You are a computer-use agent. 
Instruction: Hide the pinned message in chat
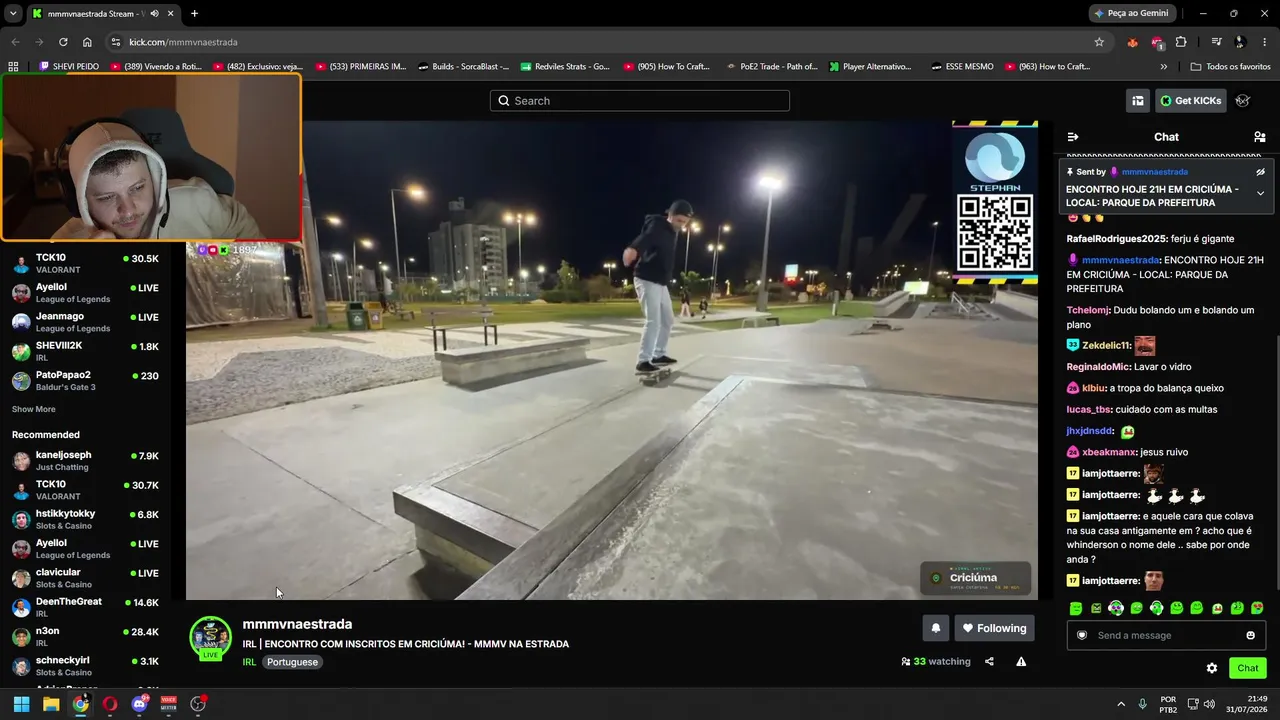click(x=1260, y=172)
